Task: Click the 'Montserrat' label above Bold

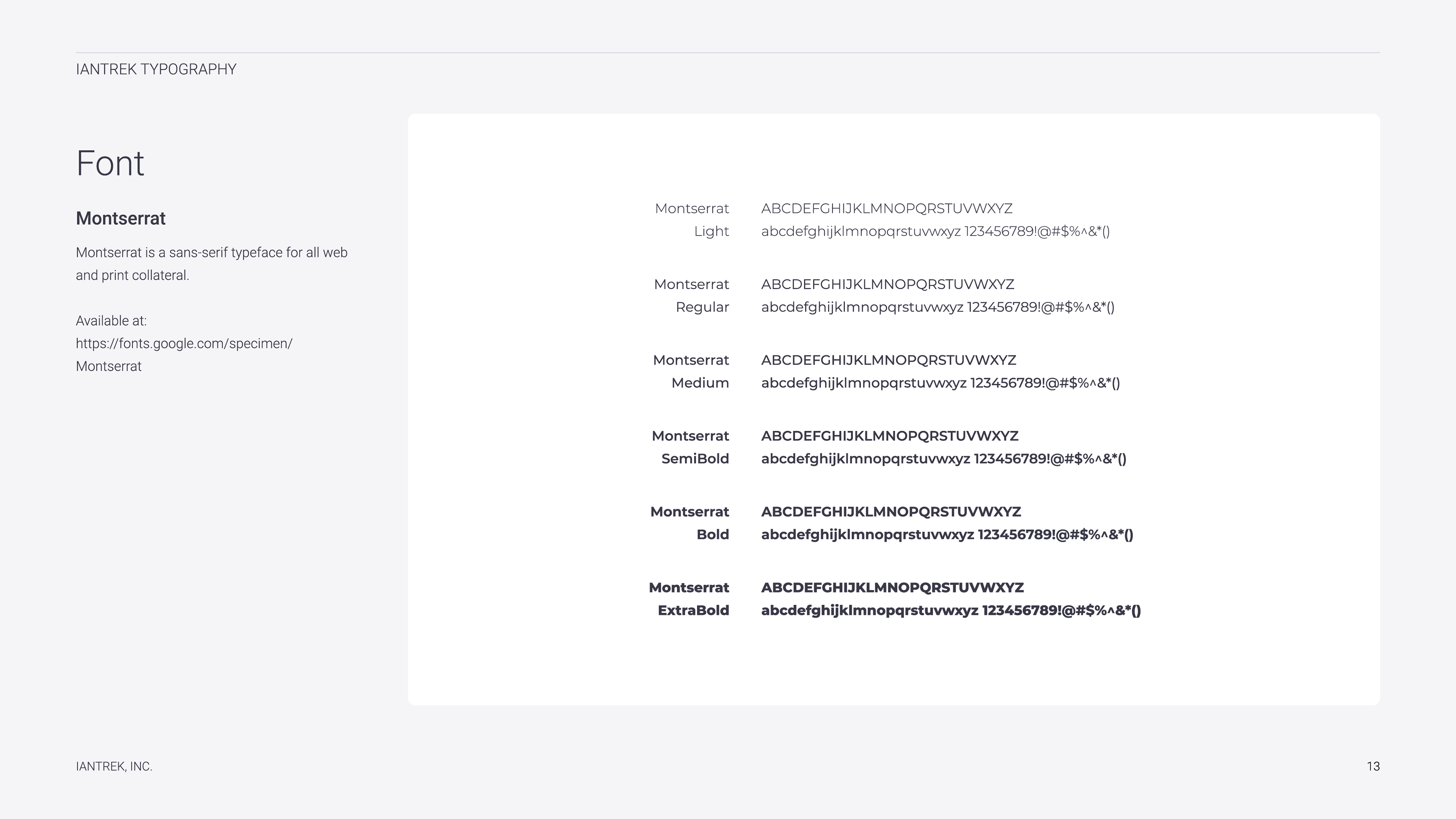Action: pos(690,511)
